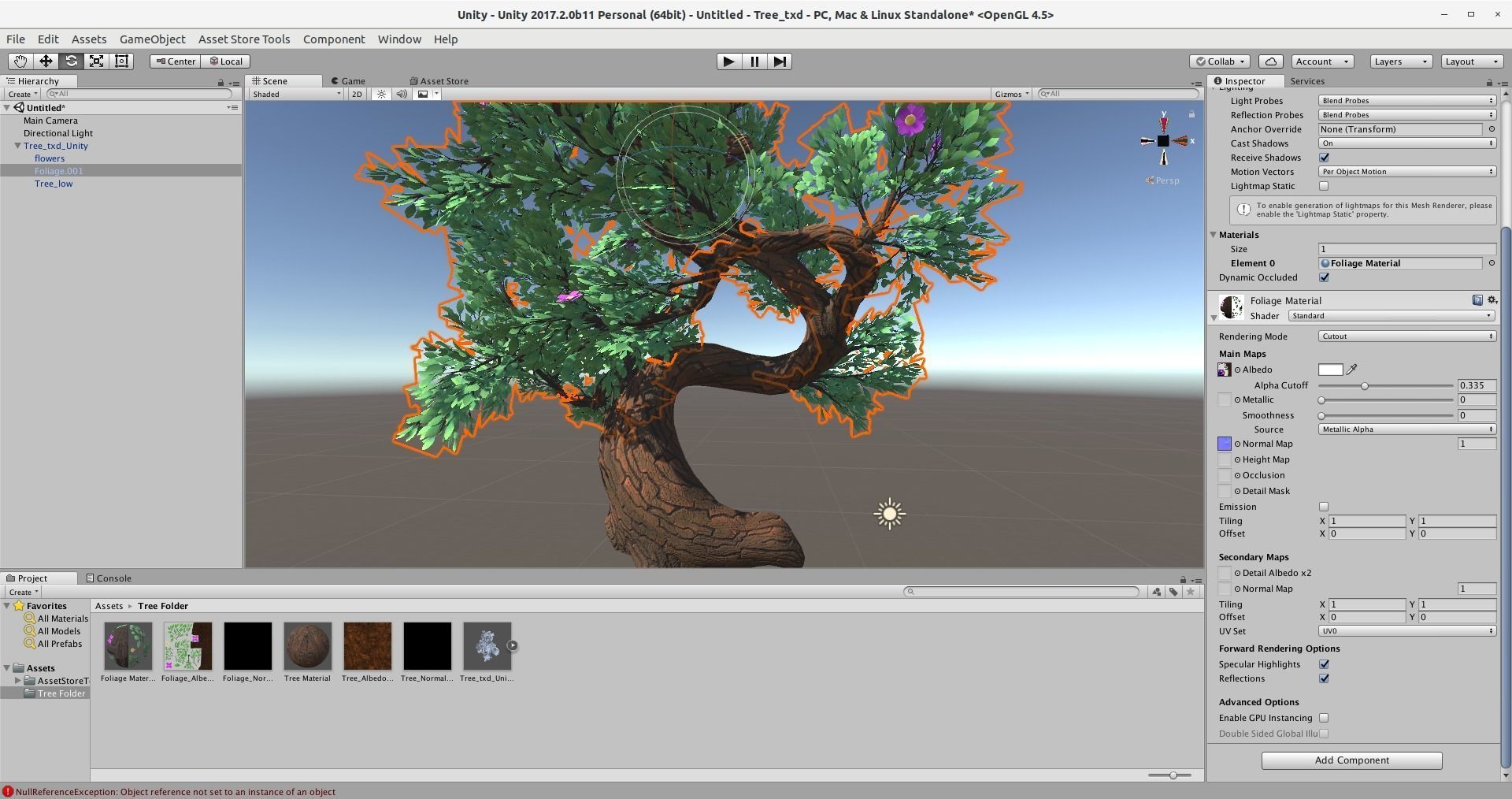Select Normal Map texture slot
Image resolution: width=1512 pixels, height=799 pixels.
point(1225,444)
